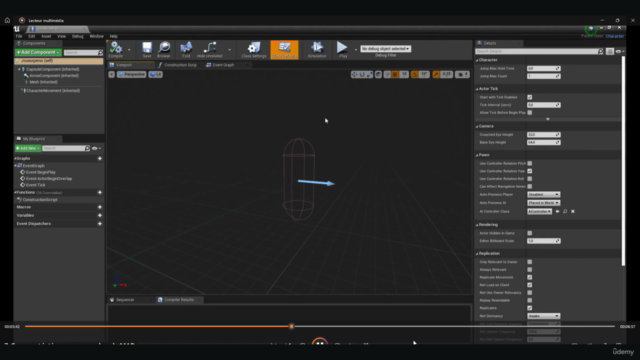
Task: Toggle the scale snap icon
Action: click(x=436, y=74)
